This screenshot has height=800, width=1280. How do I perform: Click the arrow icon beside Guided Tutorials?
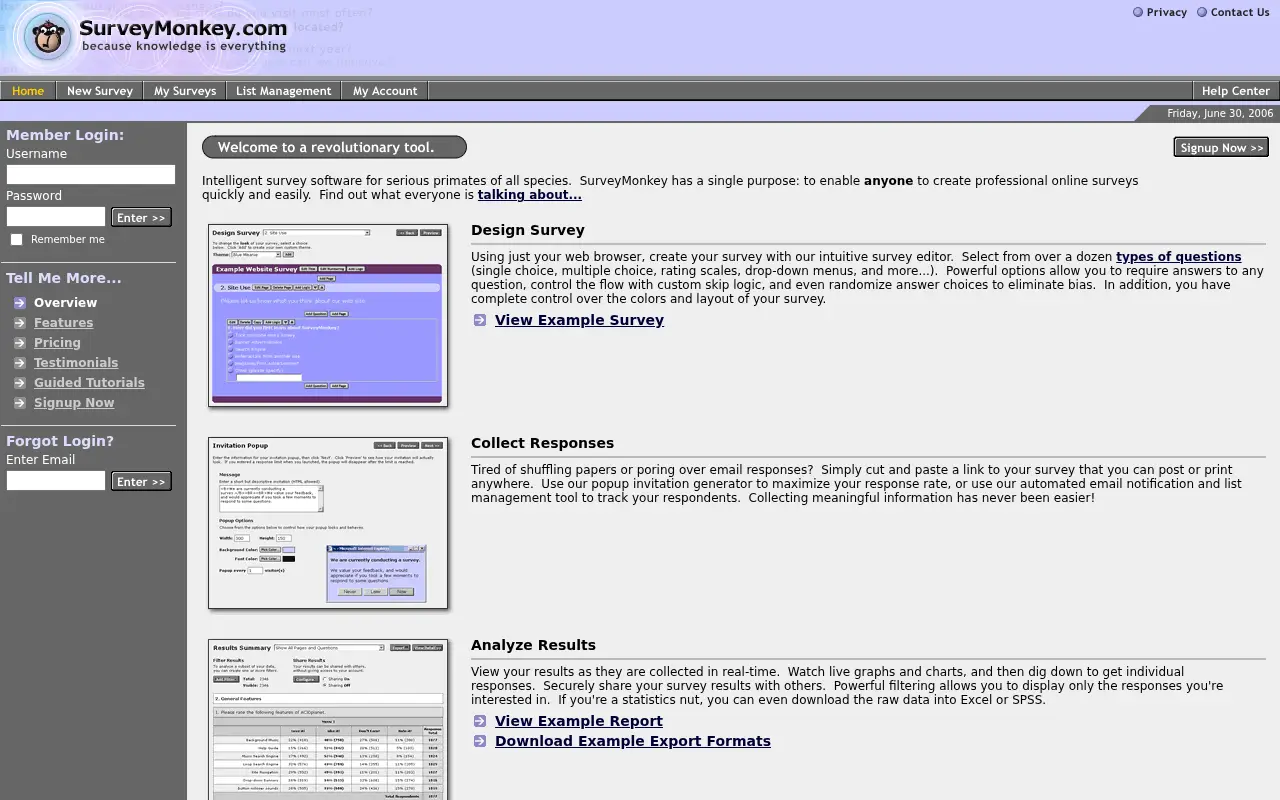[20, 383]
